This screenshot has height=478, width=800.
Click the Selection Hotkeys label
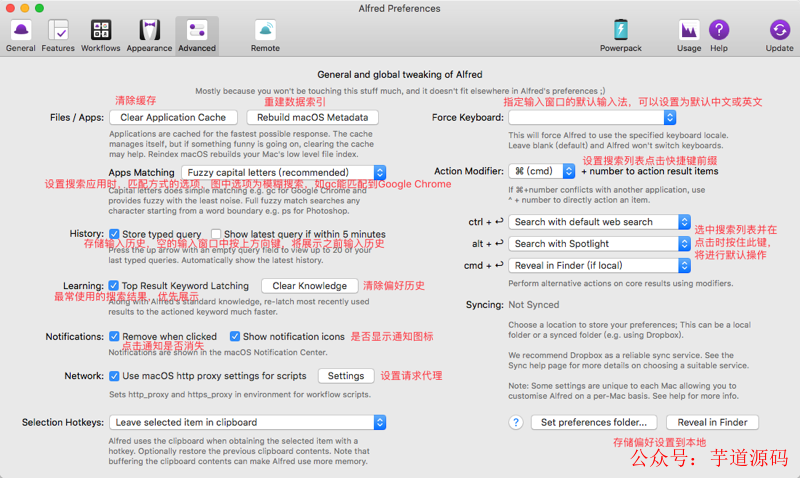coord(63,422)
